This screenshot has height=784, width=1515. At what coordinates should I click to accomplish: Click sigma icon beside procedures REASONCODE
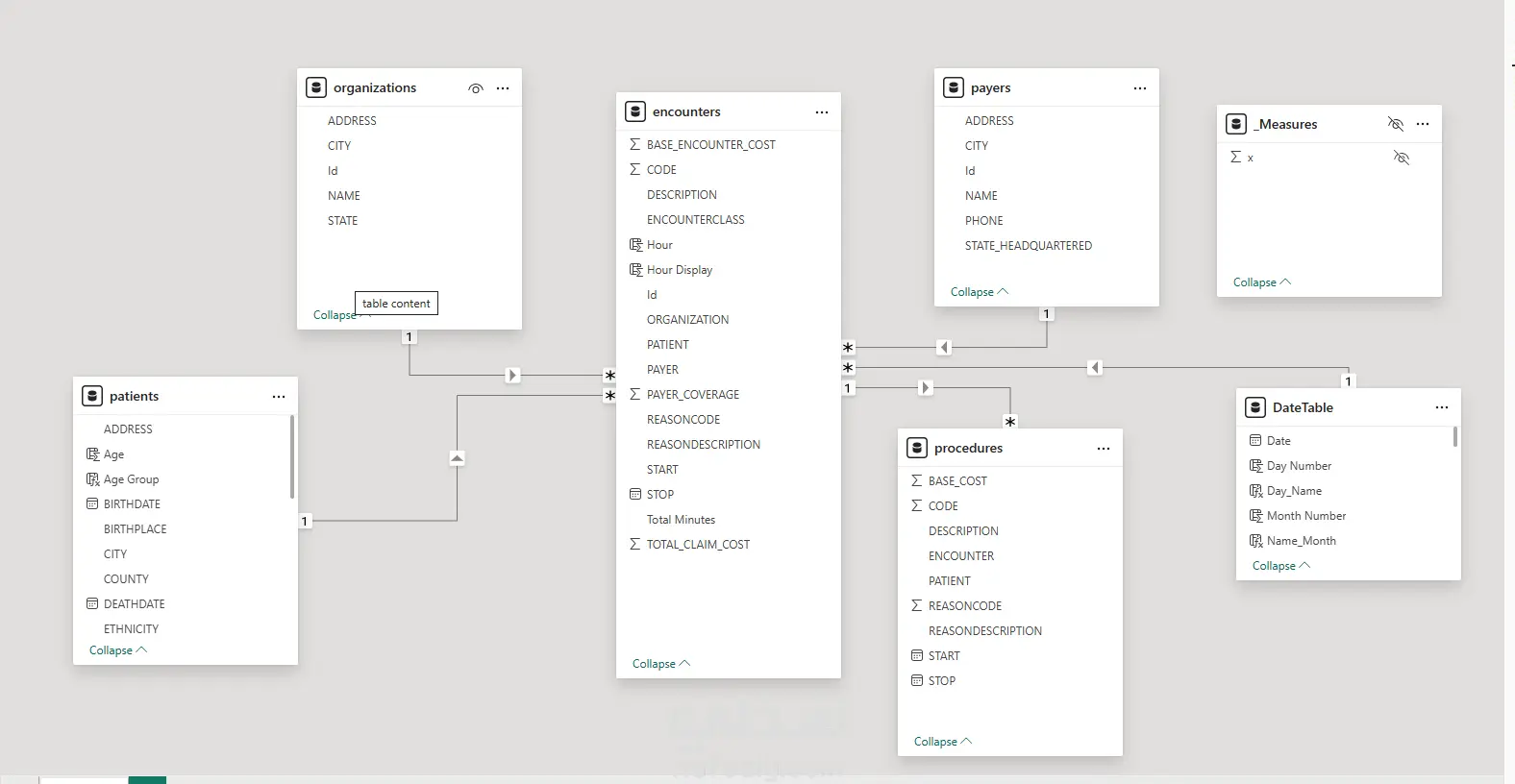click(x=916, y=605)
